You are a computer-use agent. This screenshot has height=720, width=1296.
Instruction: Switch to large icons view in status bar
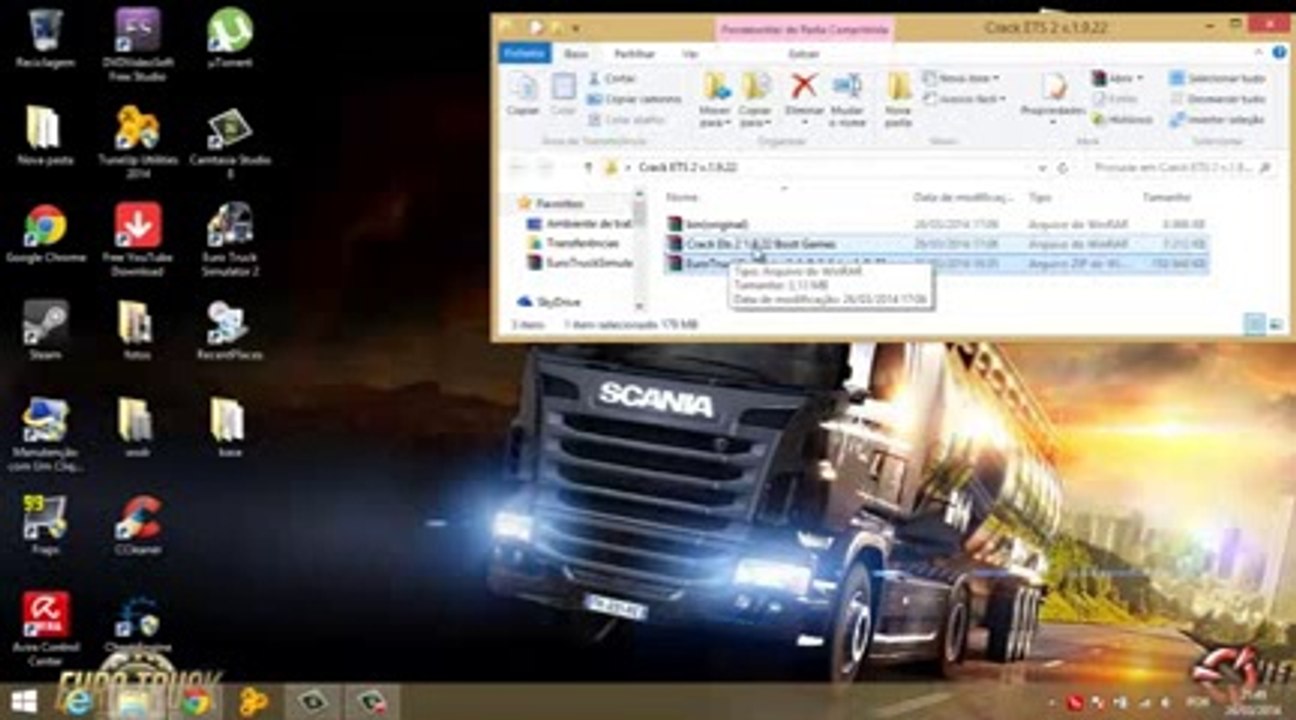(1276, 324)
